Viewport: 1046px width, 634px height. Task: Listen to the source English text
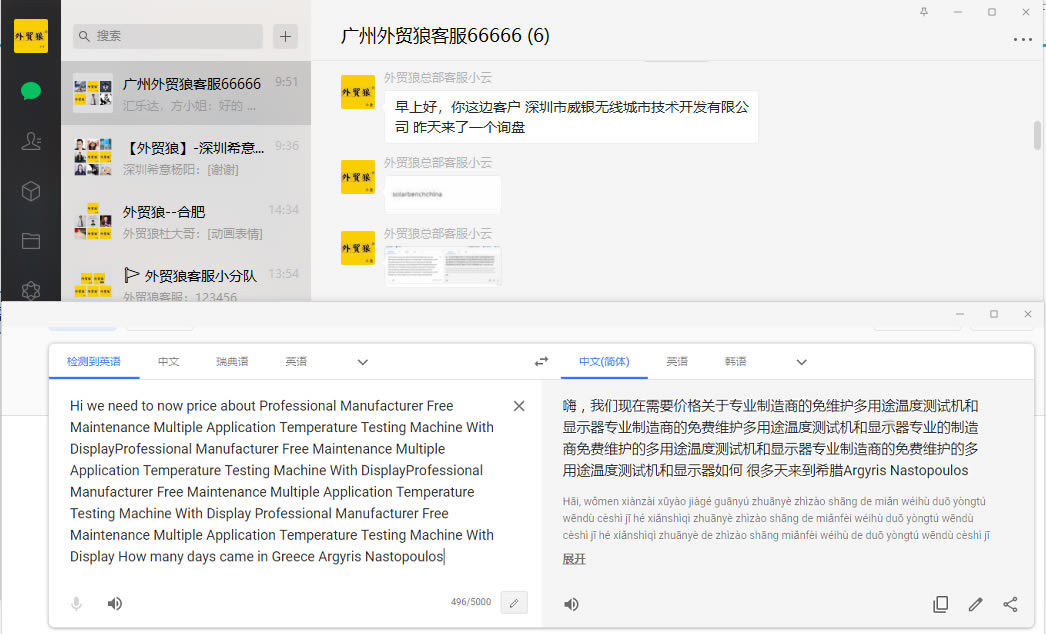(x=115, y=604)
